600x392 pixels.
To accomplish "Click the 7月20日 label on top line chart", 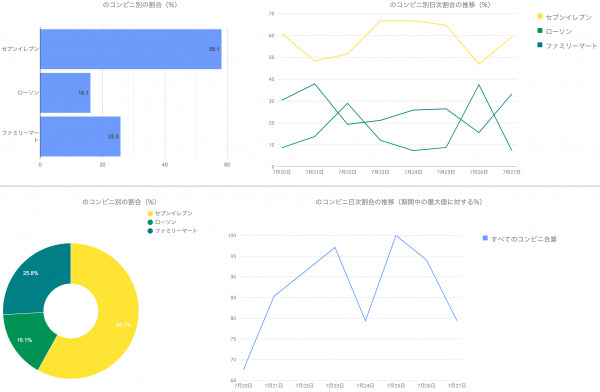I will click(x=282, y=172).
